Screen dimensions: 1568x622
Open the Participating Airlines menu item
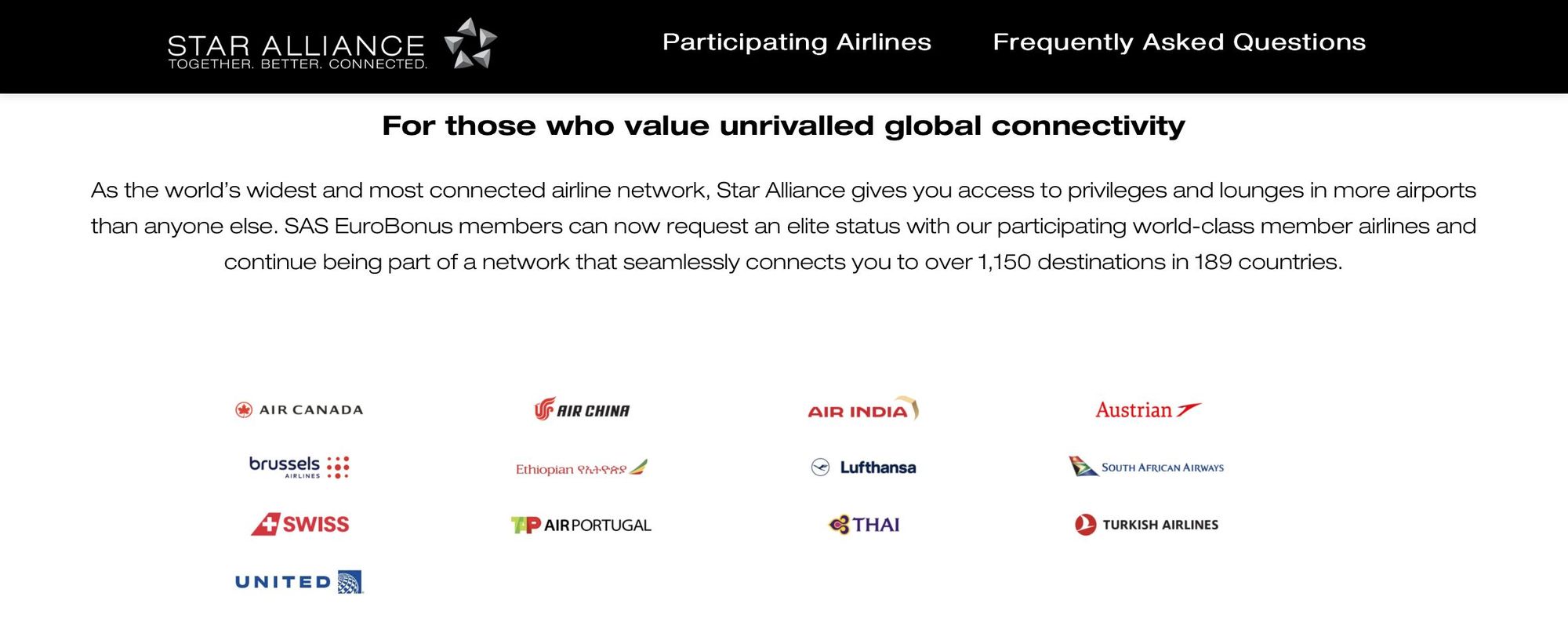coord(797,42)
